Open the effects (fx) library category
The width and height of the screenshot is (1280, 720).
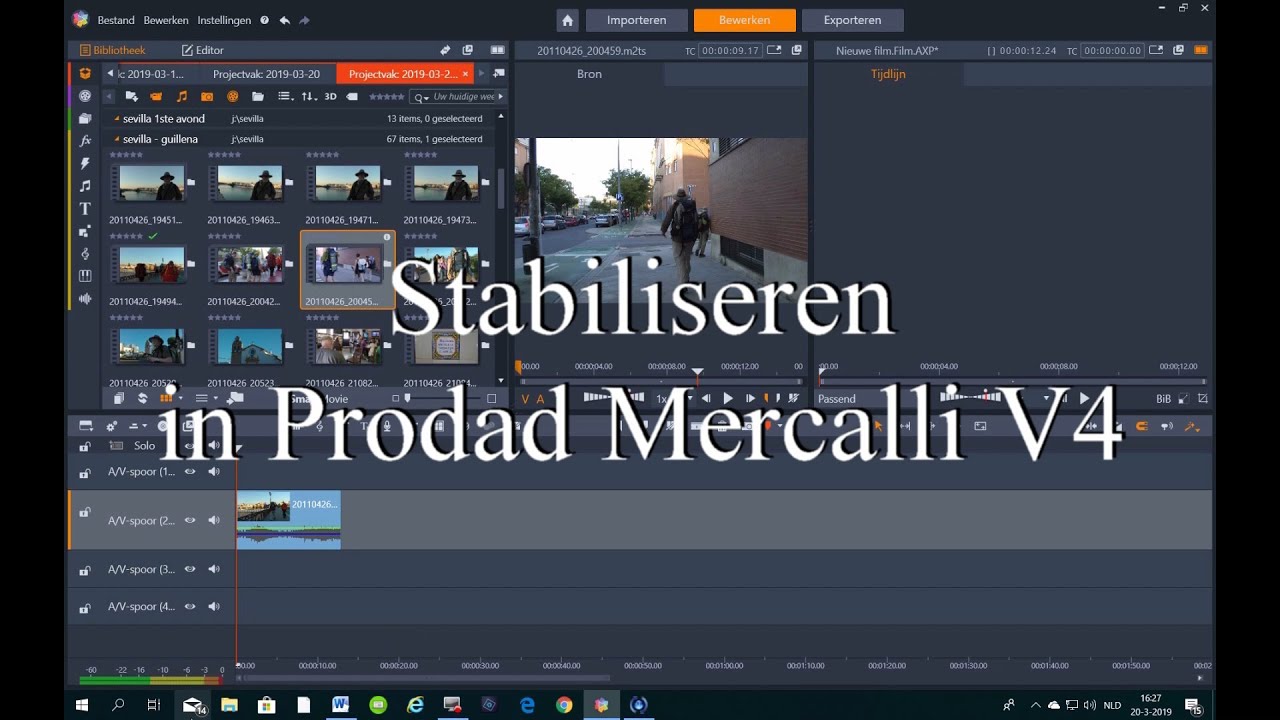[85, 141]
